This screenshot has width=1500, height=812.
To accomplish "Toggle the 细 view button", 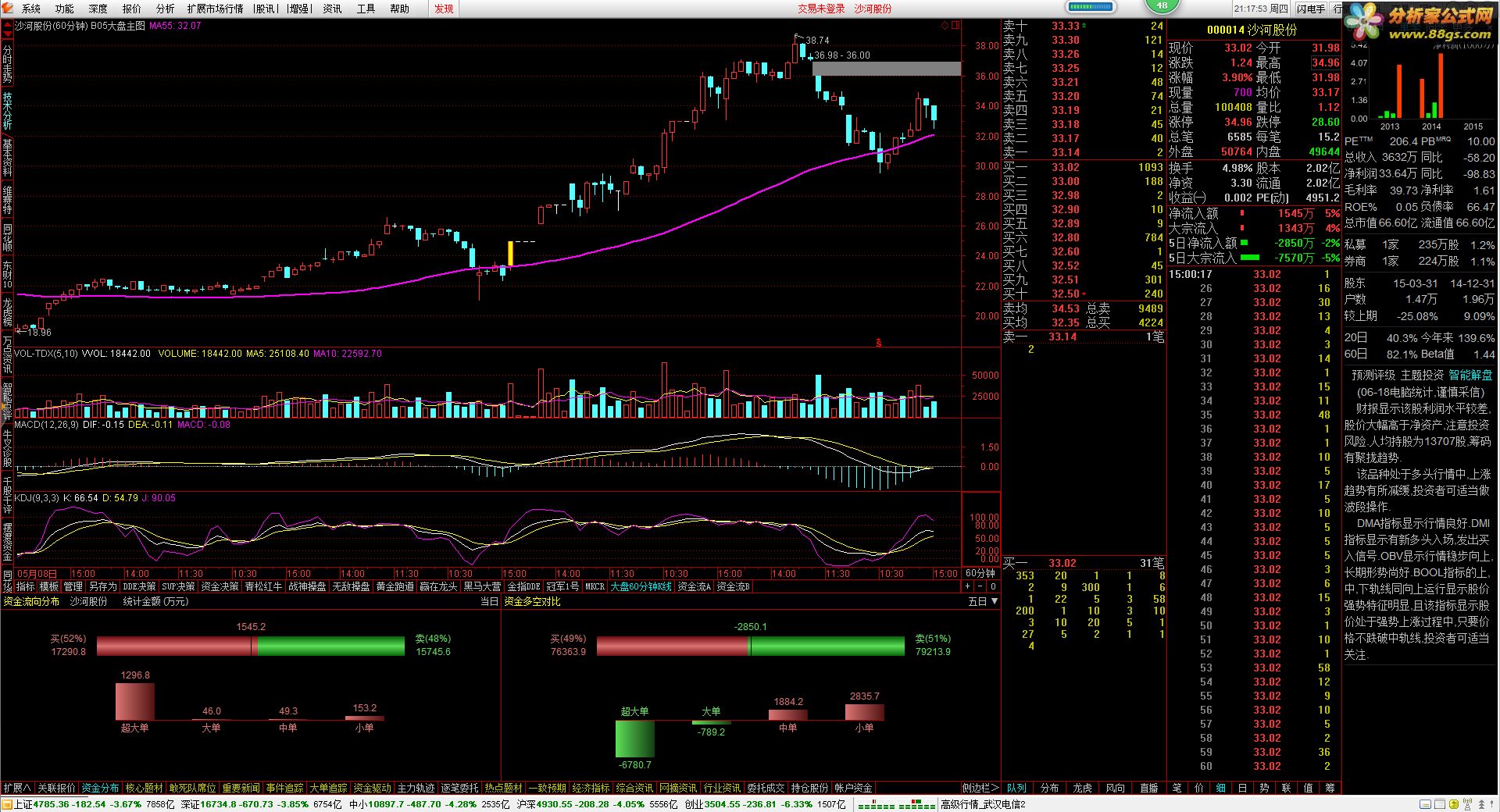I will (x=1221, y=788).
